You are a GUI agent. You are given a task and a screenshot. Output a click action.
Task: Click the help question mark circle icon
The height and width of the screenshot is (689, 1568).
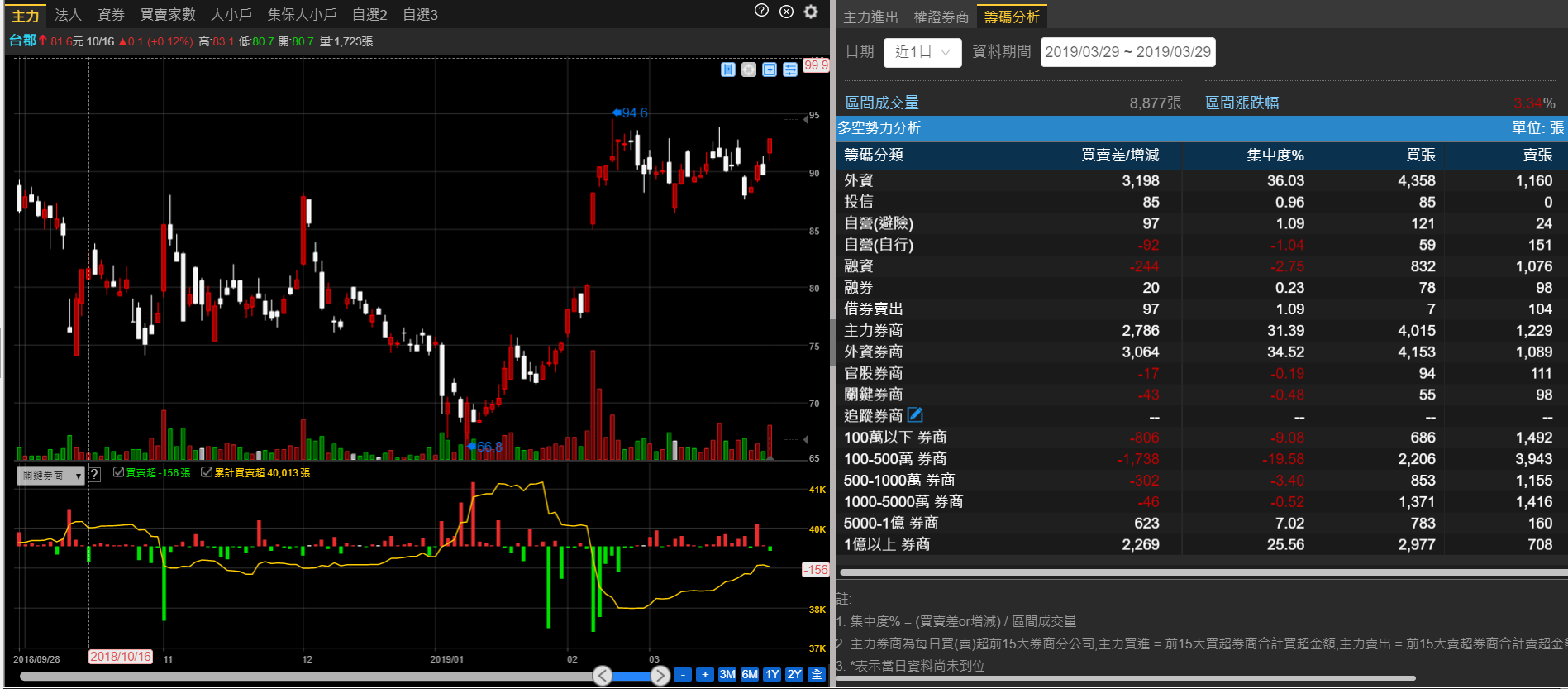click(762, 11)
